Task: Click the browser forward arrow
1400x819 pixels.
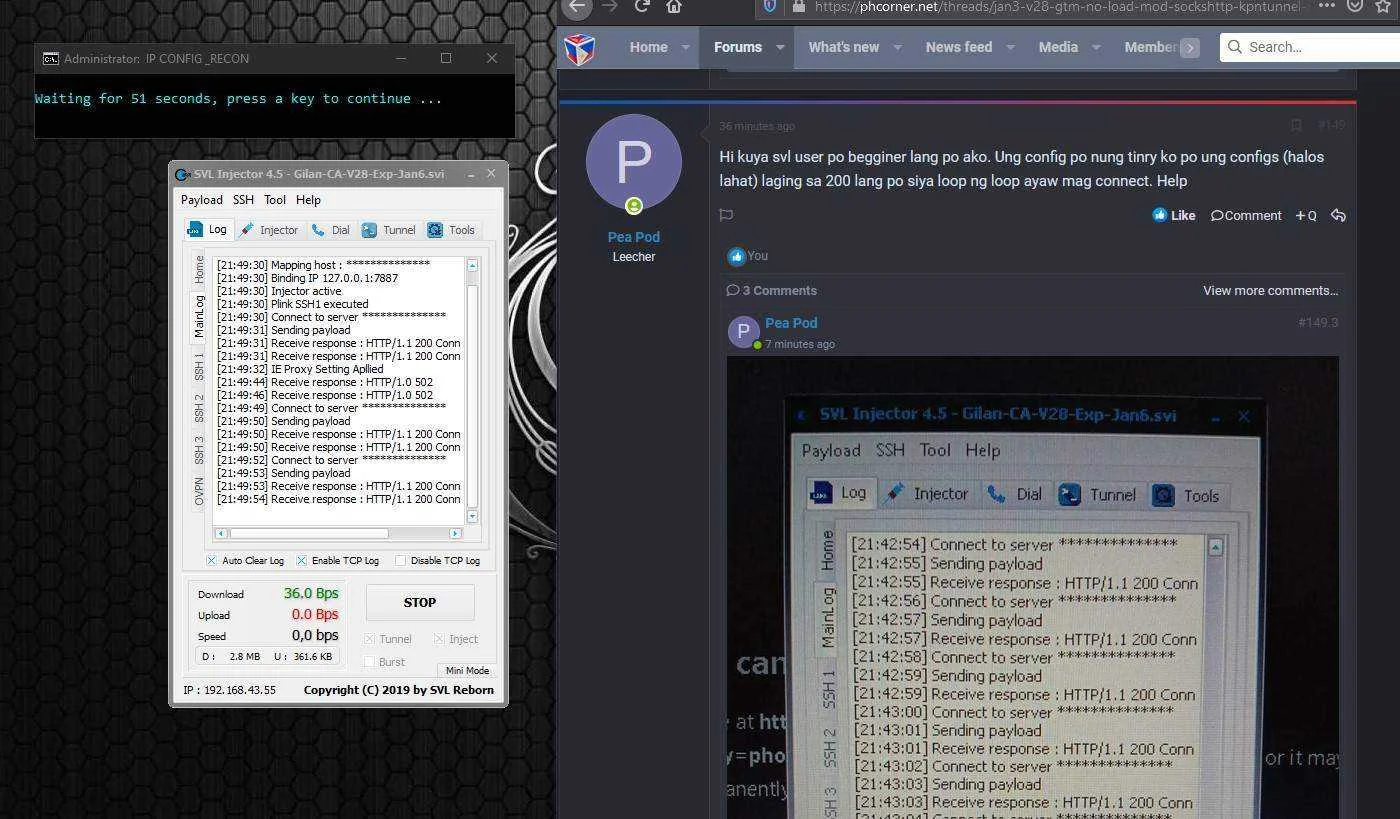Action: (x=610, y=6)
